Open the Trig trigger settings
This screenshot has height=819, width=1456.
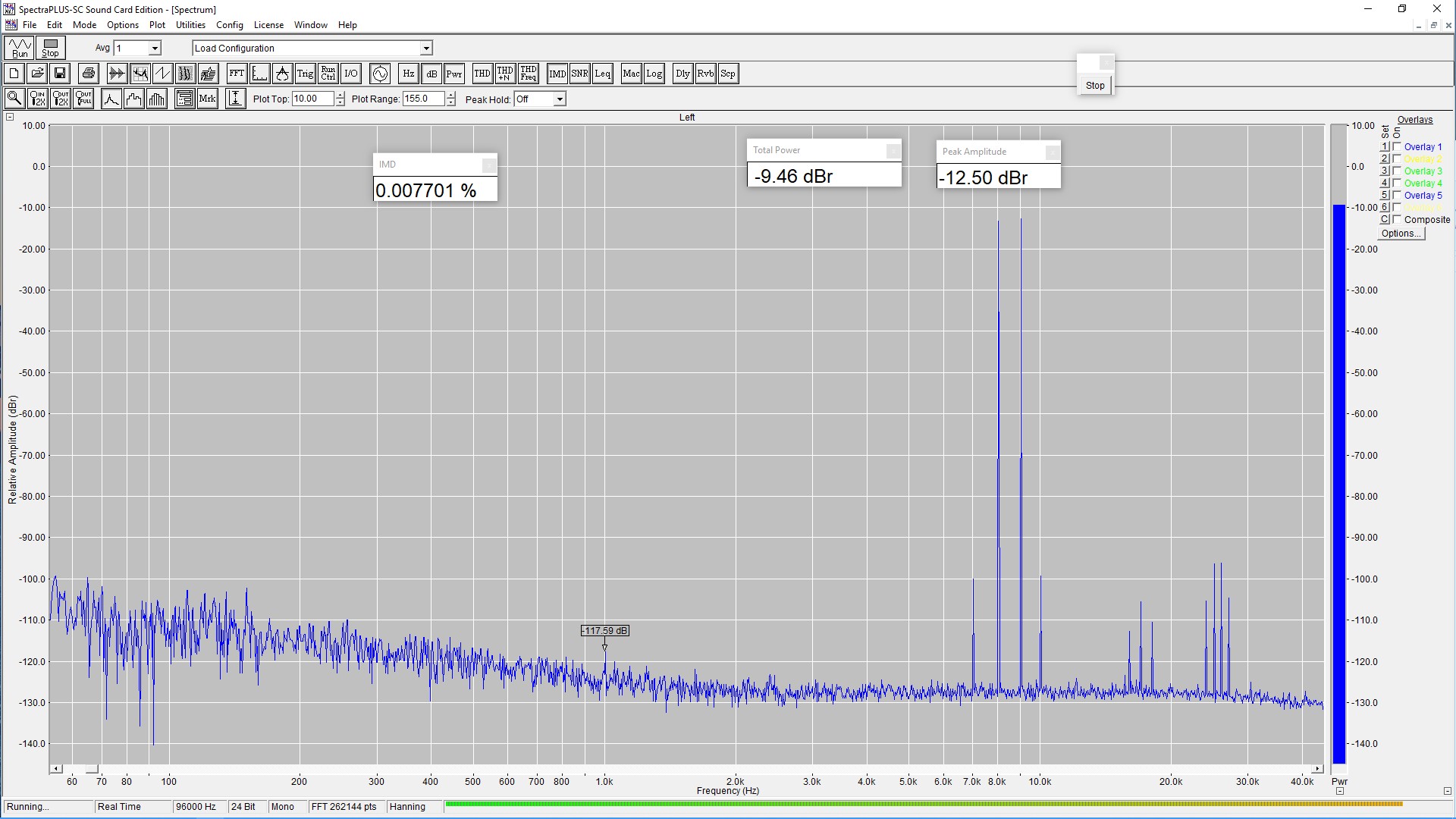[305, 74]
